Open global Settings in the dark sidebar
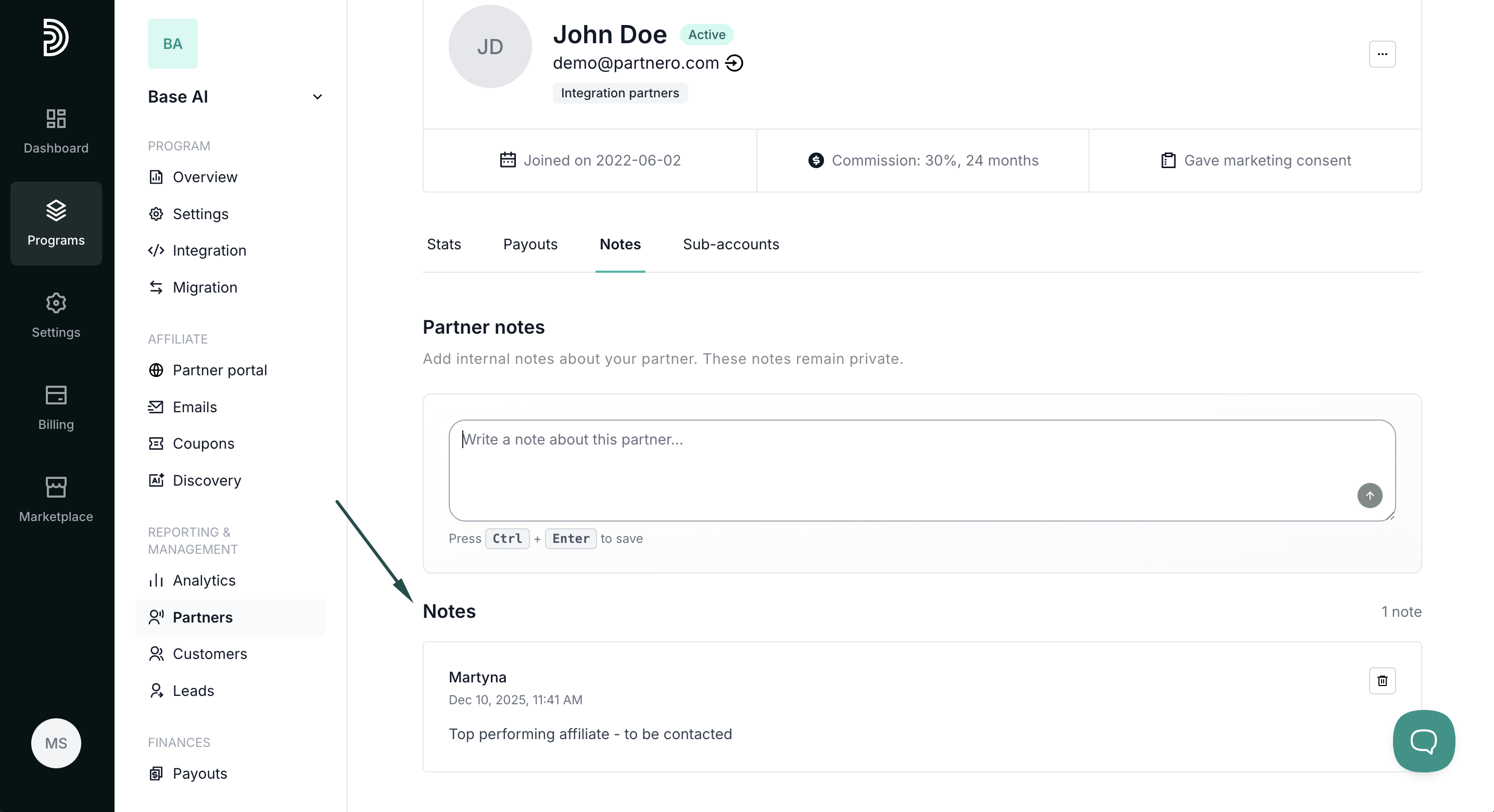The image size is (1494, 812). 56,315
